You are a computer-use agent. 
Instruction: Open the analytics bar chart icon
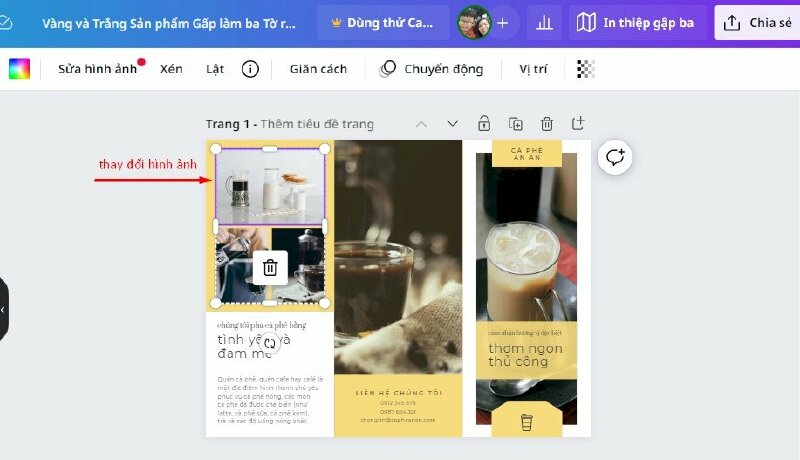(x=544, y=23)
